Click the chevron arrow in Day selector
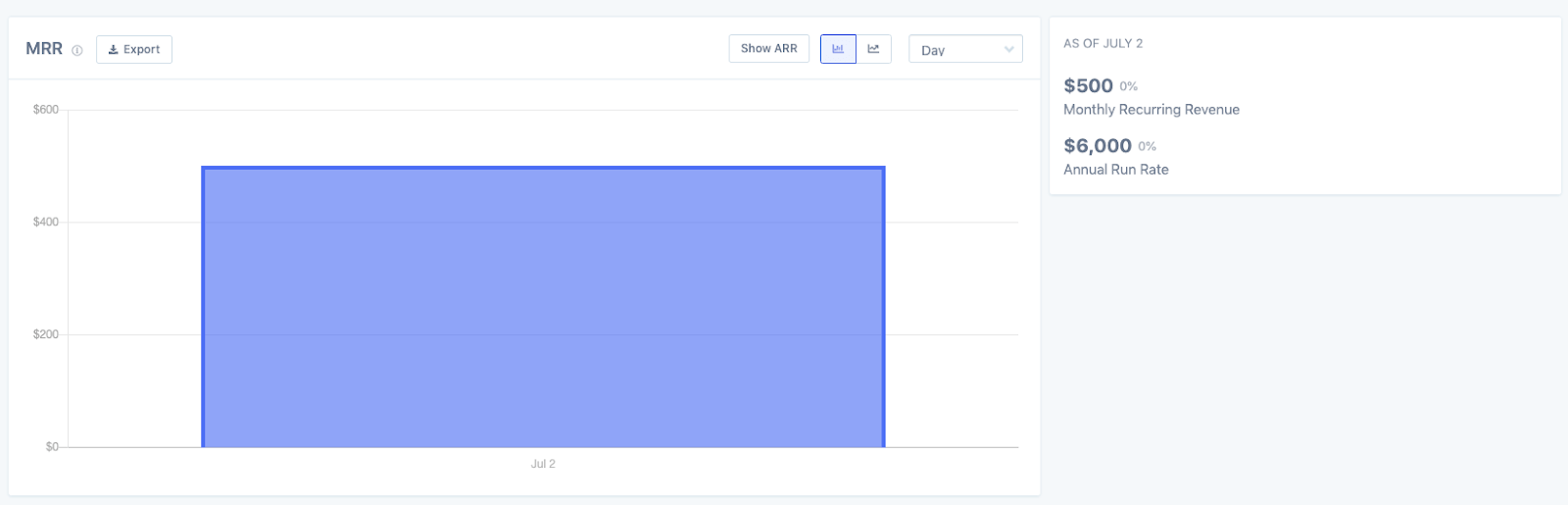Screen dimensions: 1568x505 [1008, 50]
